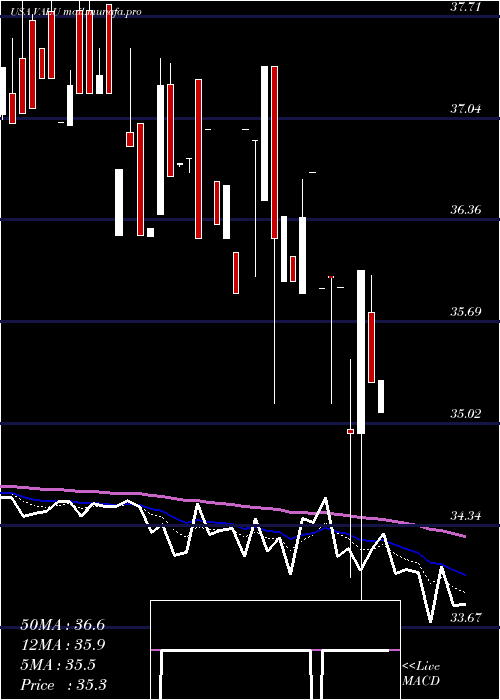This screenshot has height=700, width=500.
Task: Click the 34.34 price axis label
Action: tap(466, 516)
